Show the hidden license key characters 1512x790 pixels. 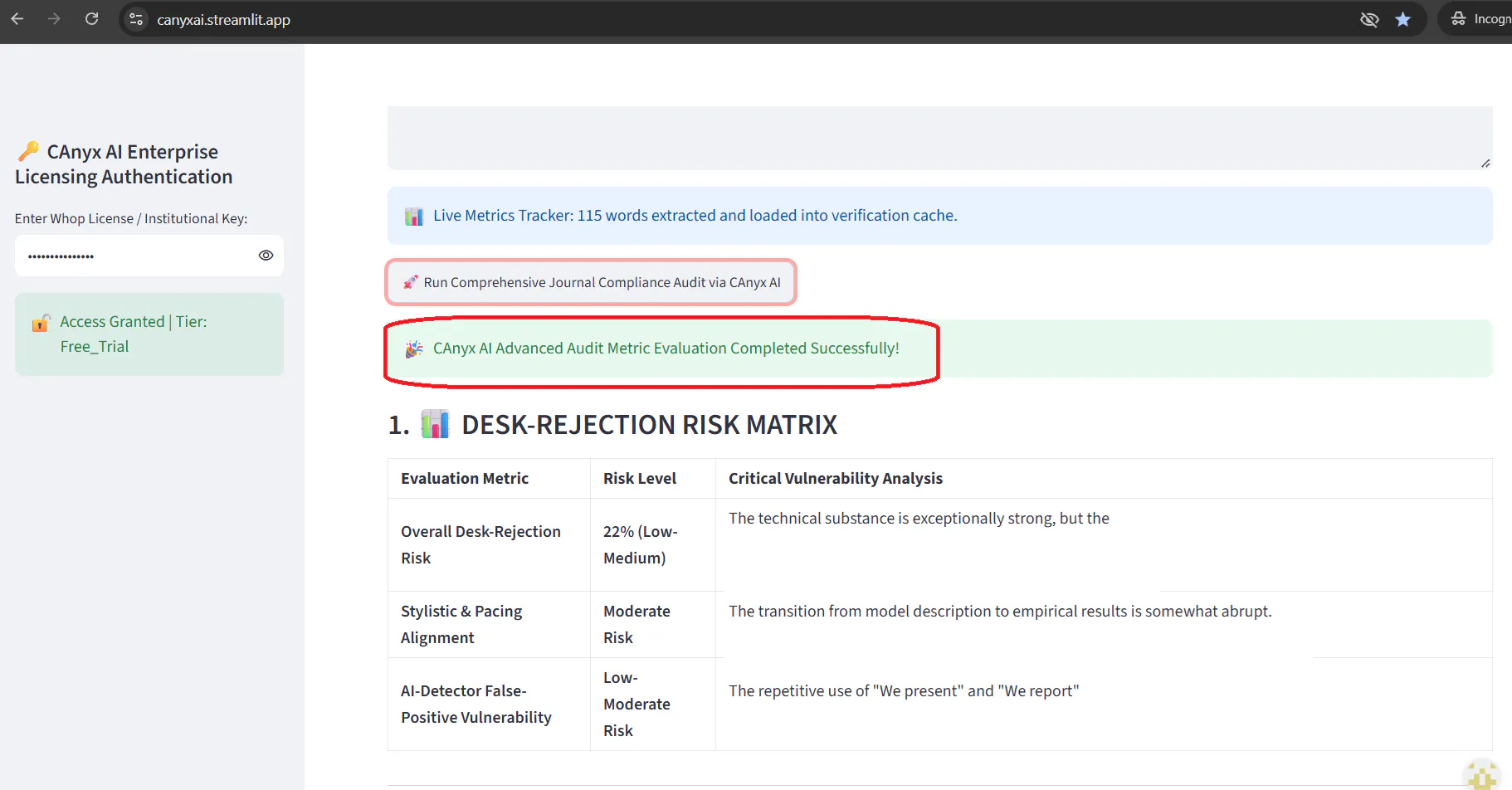click(266, 256)
